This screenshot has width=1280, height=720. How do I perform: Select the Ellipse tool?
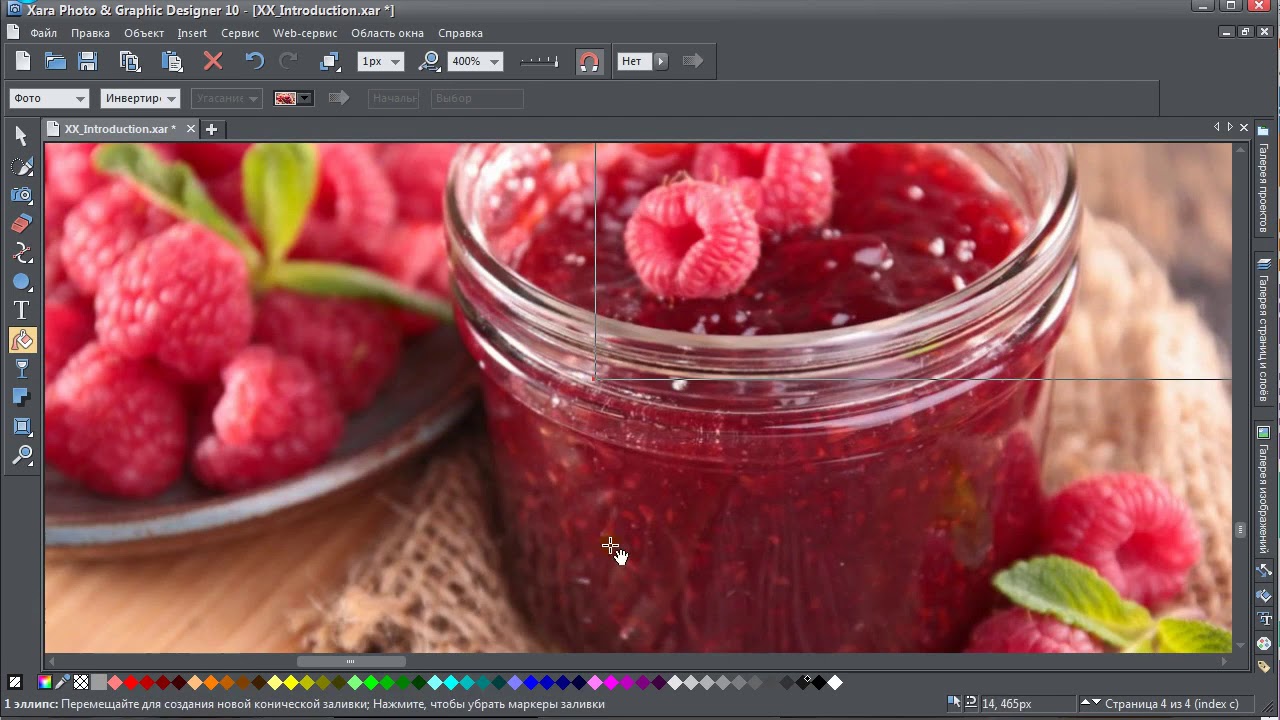click(x=22, y=281)
